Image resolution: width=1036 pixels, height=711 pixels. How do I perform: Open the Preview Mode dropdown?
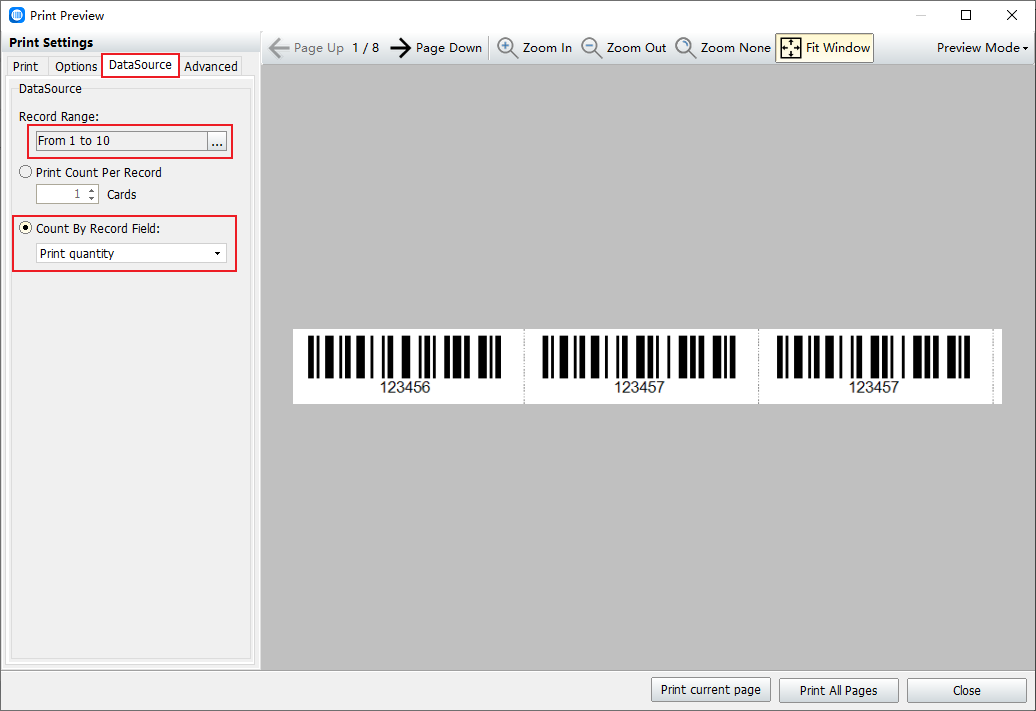pos(982,48)
